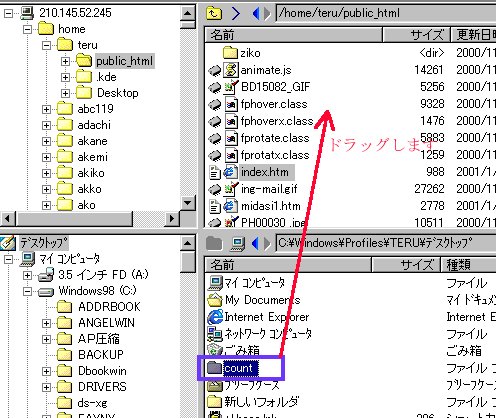
Task: Click the remote tree scroll down arrow
Action: tap(188, 203)
